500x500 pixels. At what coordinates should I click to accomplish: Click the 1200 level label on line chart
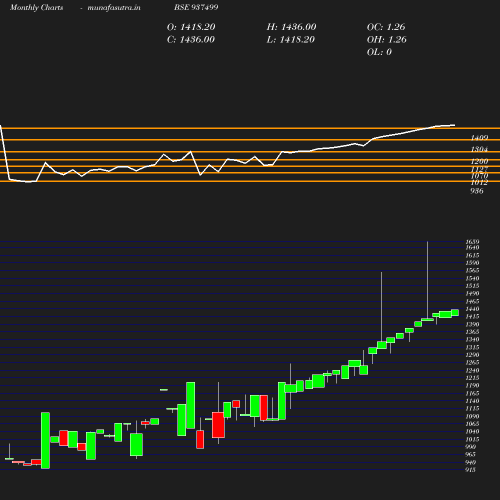(479, 161)
